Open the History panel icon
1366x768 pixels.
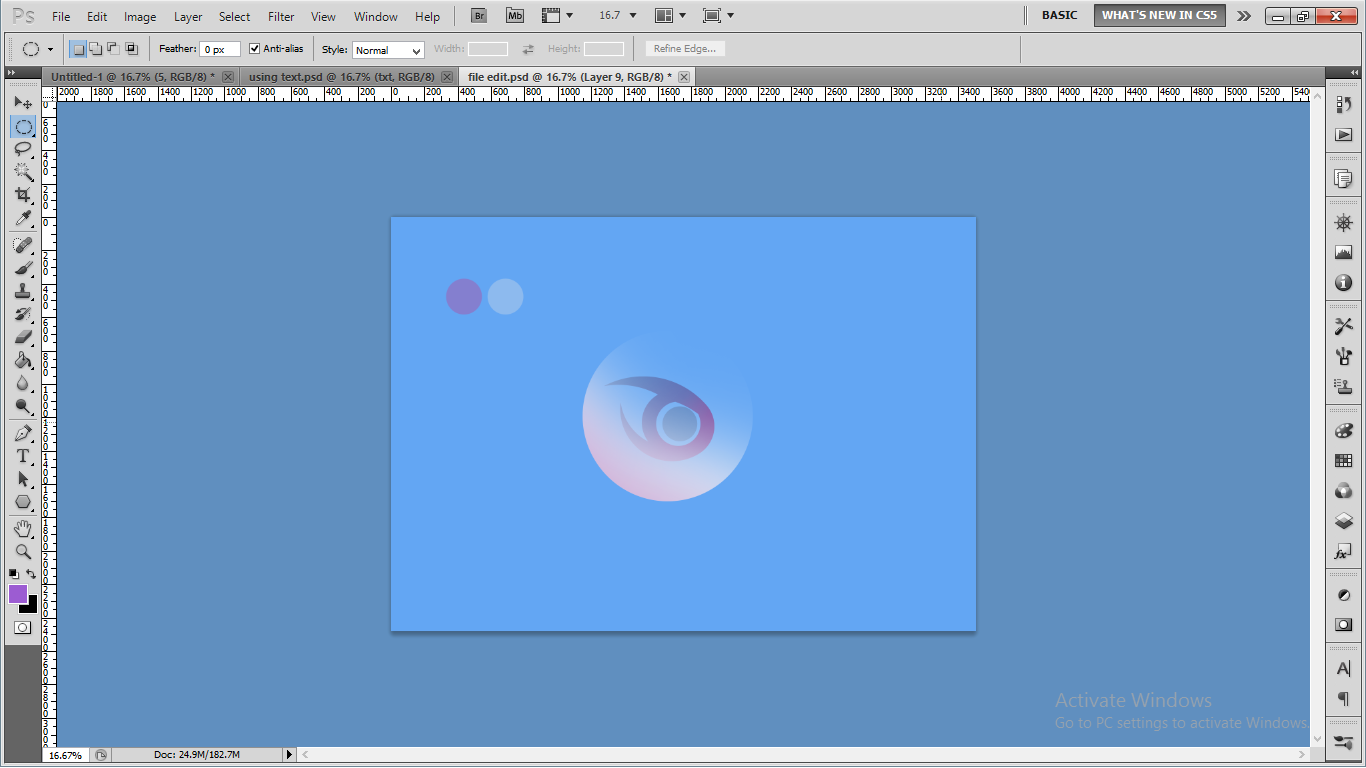1343,104
